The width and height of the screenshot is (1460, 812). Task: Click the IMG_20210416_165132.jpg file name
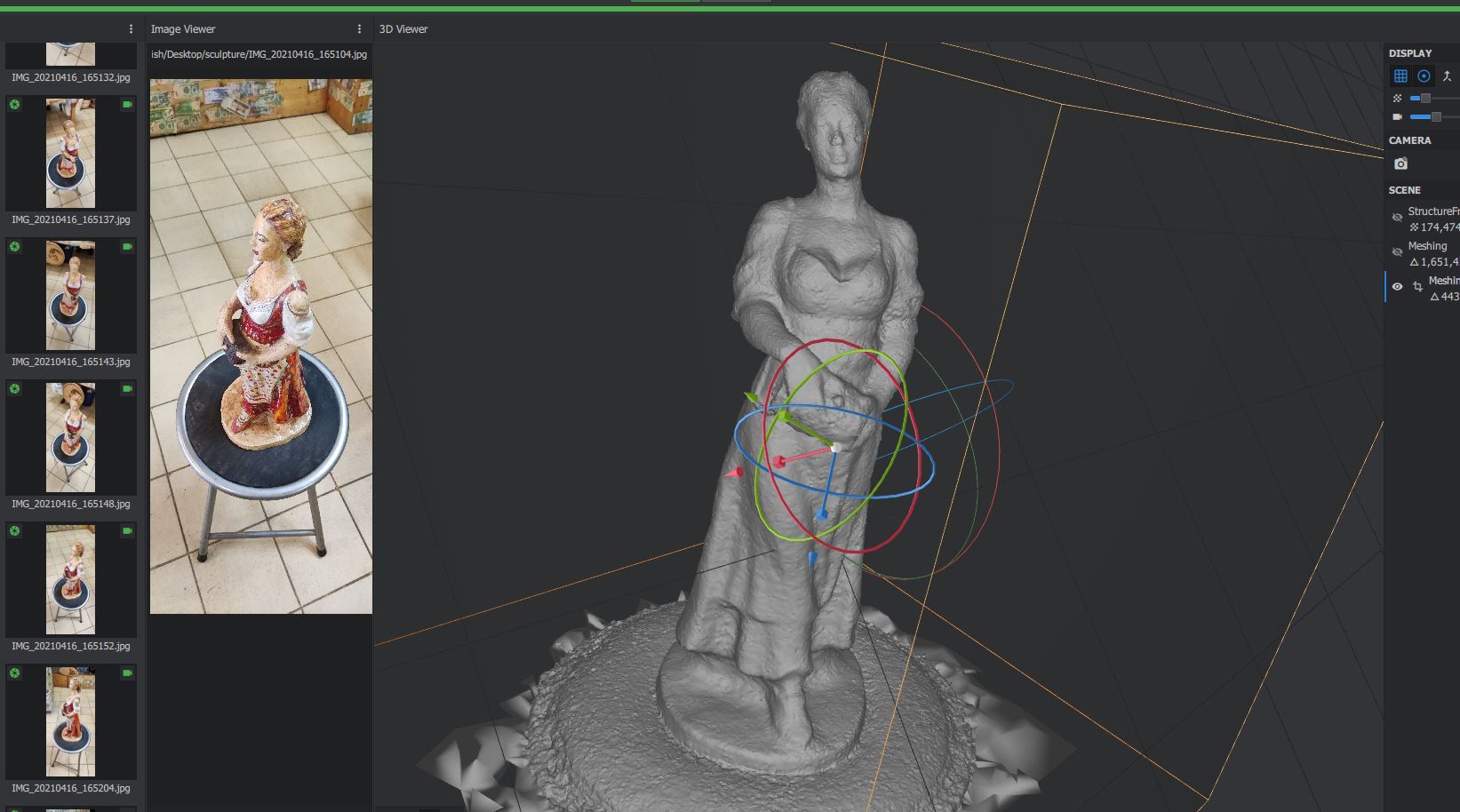[71, 78]
